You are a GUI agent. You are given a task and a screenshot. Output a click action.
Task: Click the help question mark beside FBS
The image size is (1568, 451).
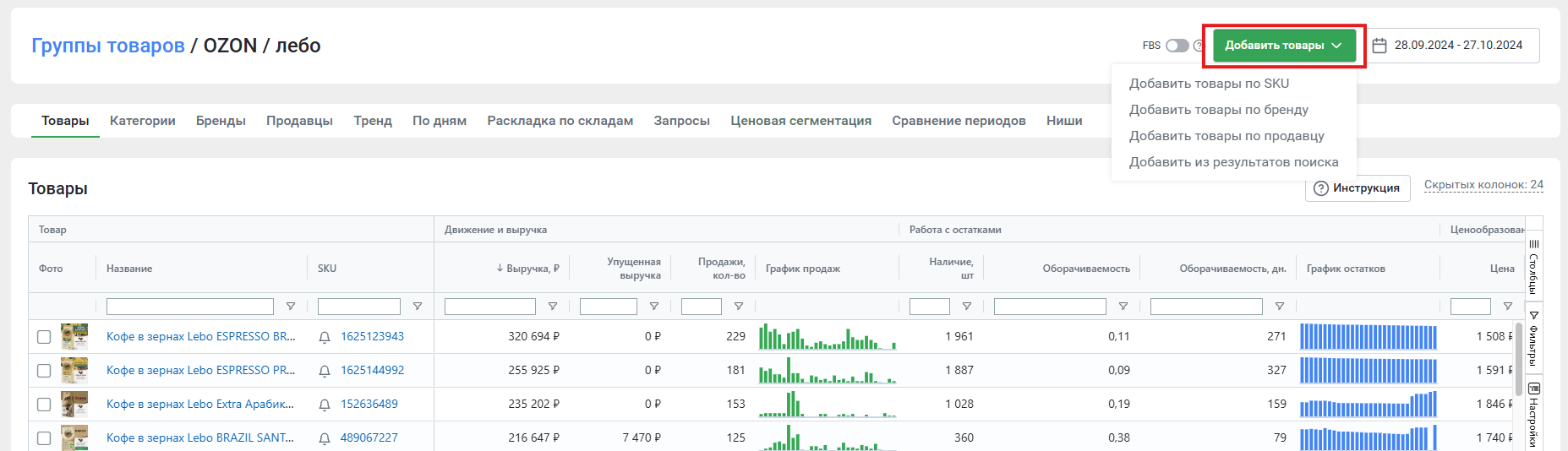click(1198, 46)
